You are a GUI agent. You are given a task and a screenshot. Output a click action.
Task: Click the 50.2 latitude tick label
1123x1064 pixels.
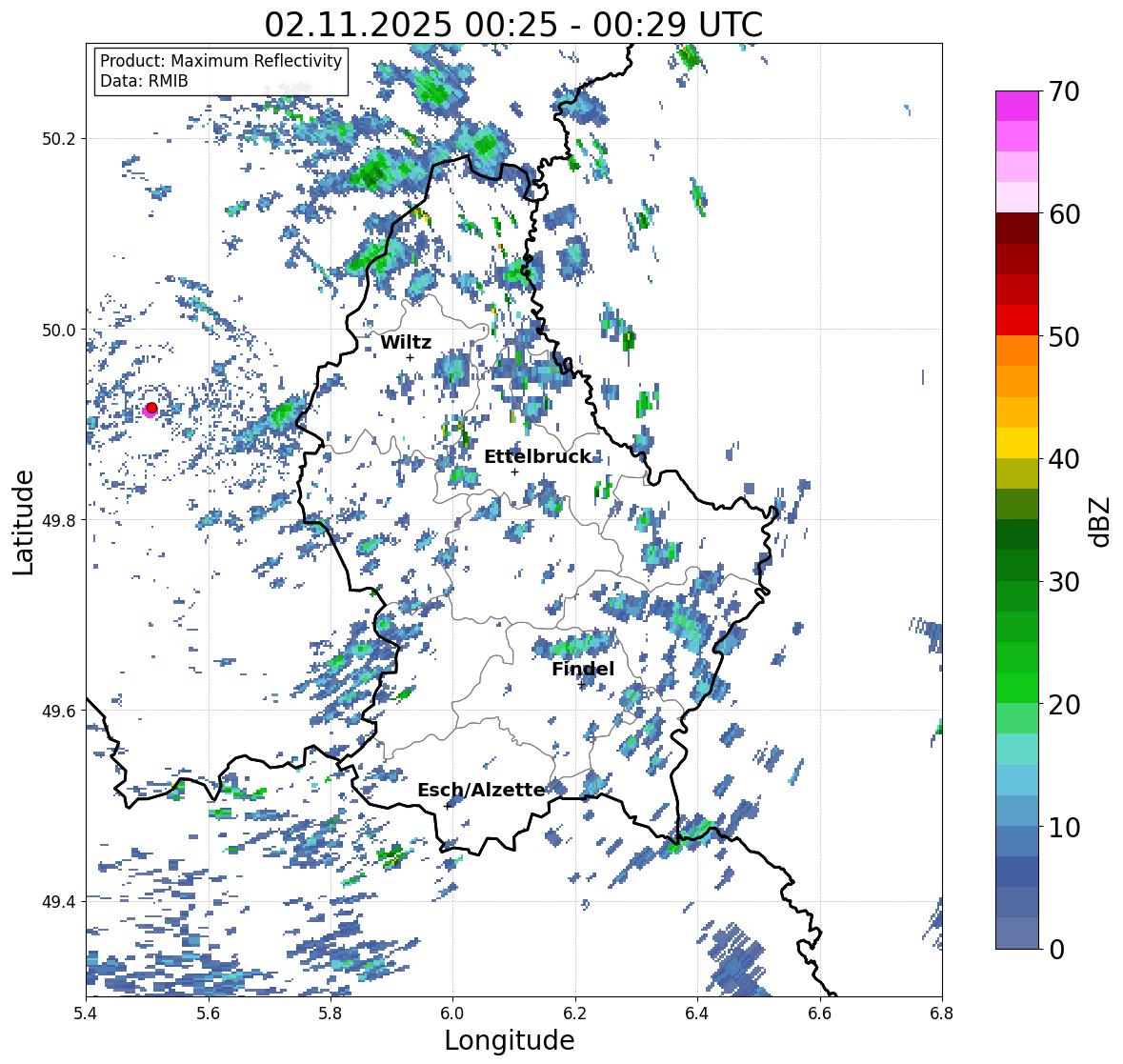point(59,139)
